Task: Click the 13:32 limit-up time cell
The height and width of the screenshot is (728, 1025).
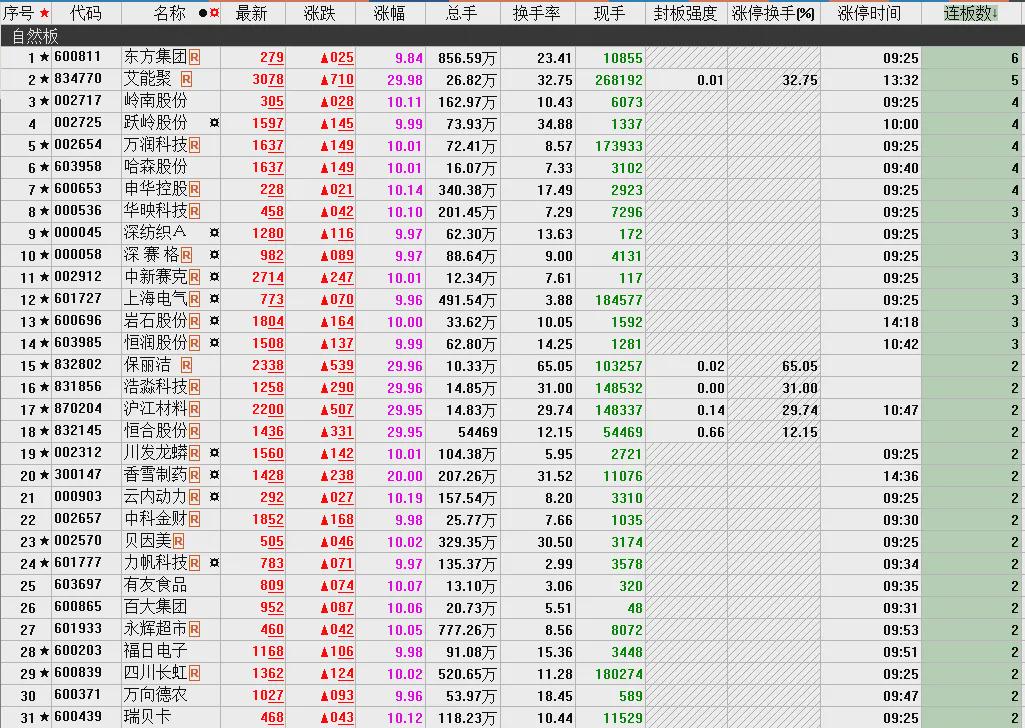Action: (901, 80)
